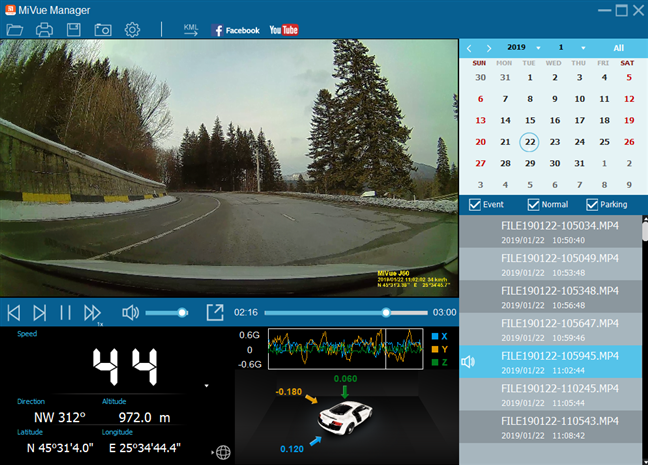
Task: Select January 15 on the calendar
Action: click(x=530, y=120)
